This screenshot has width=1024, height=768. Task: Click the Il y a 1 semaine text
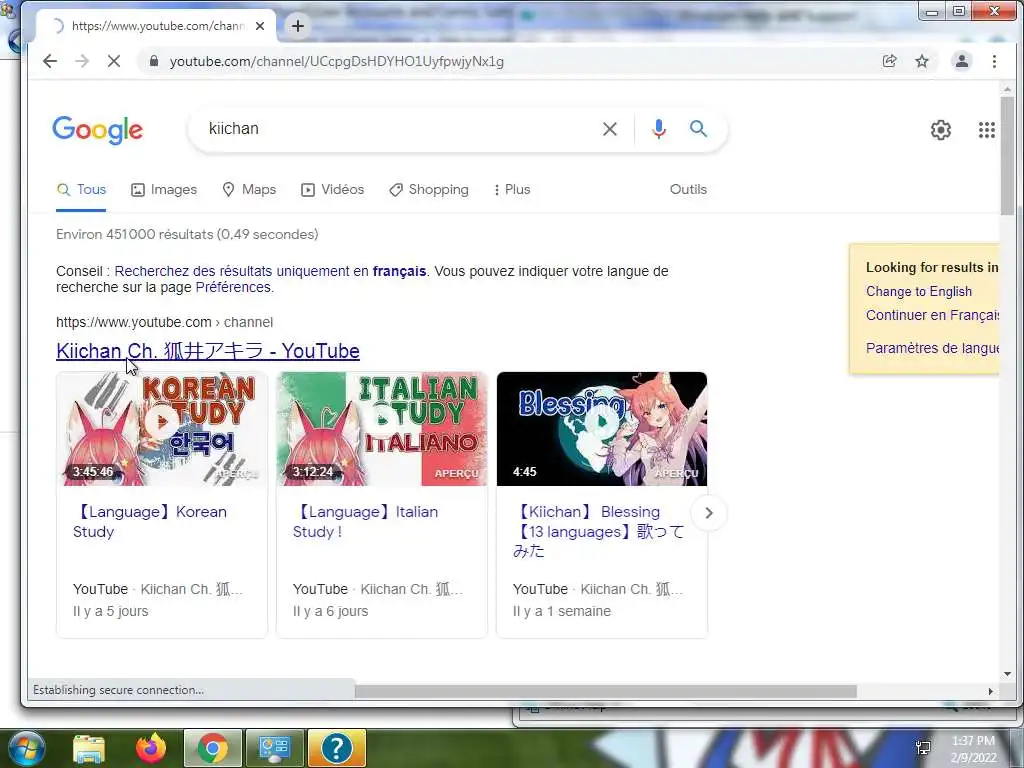[x=562, y=611]
